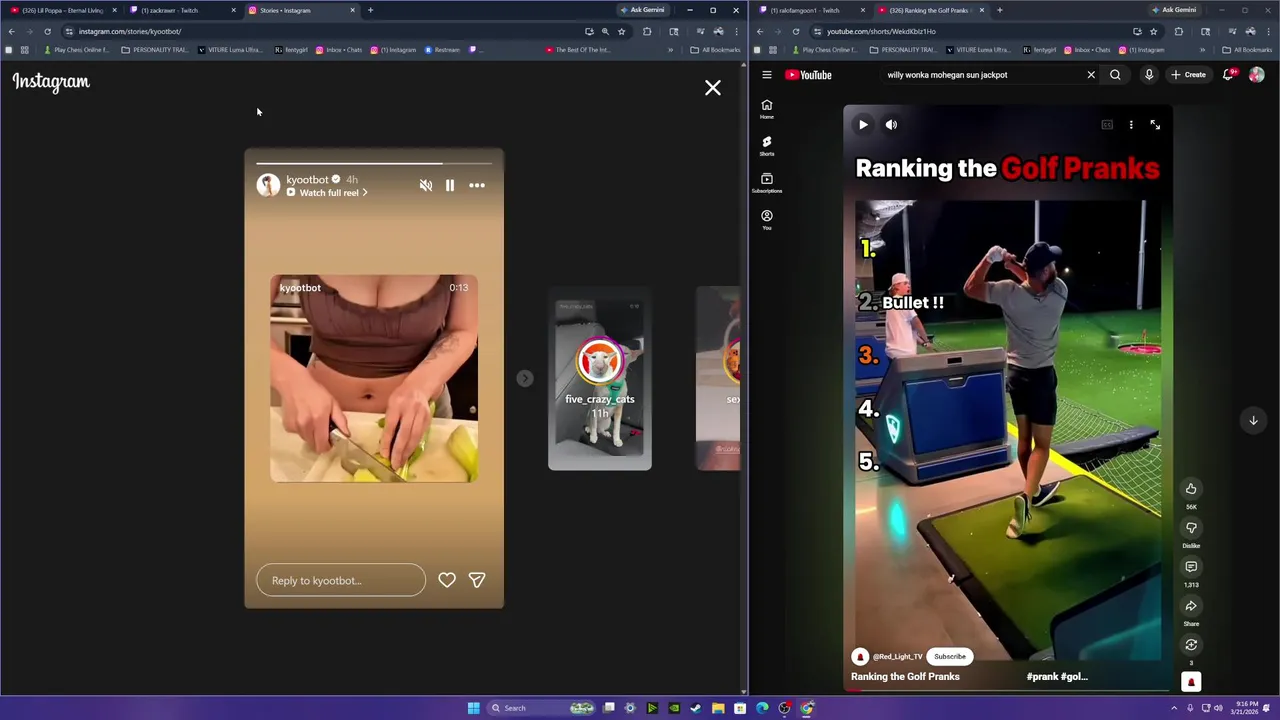Click the YouTube Create button
This screenshot has height=720, width=1280.
(1189, 75)
